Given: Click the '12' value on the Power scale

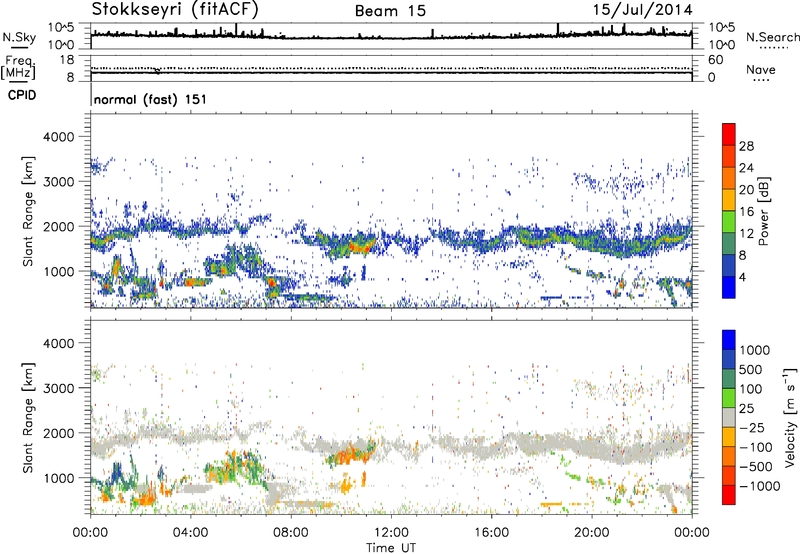Looking at the screenshot, I should coord(746,234).
